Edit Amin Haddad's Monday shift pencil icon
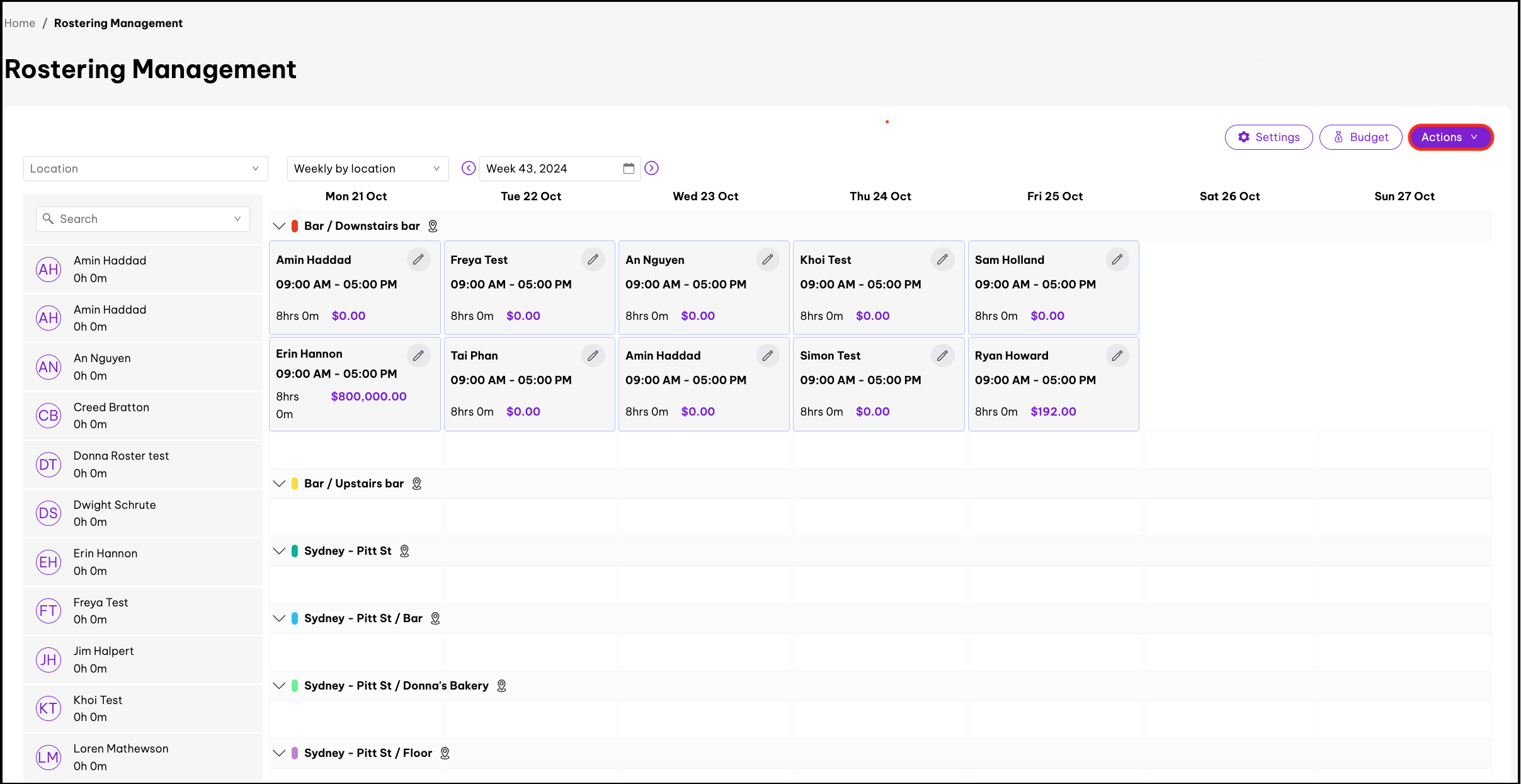Screen dimensions: 1521x784 418,259
